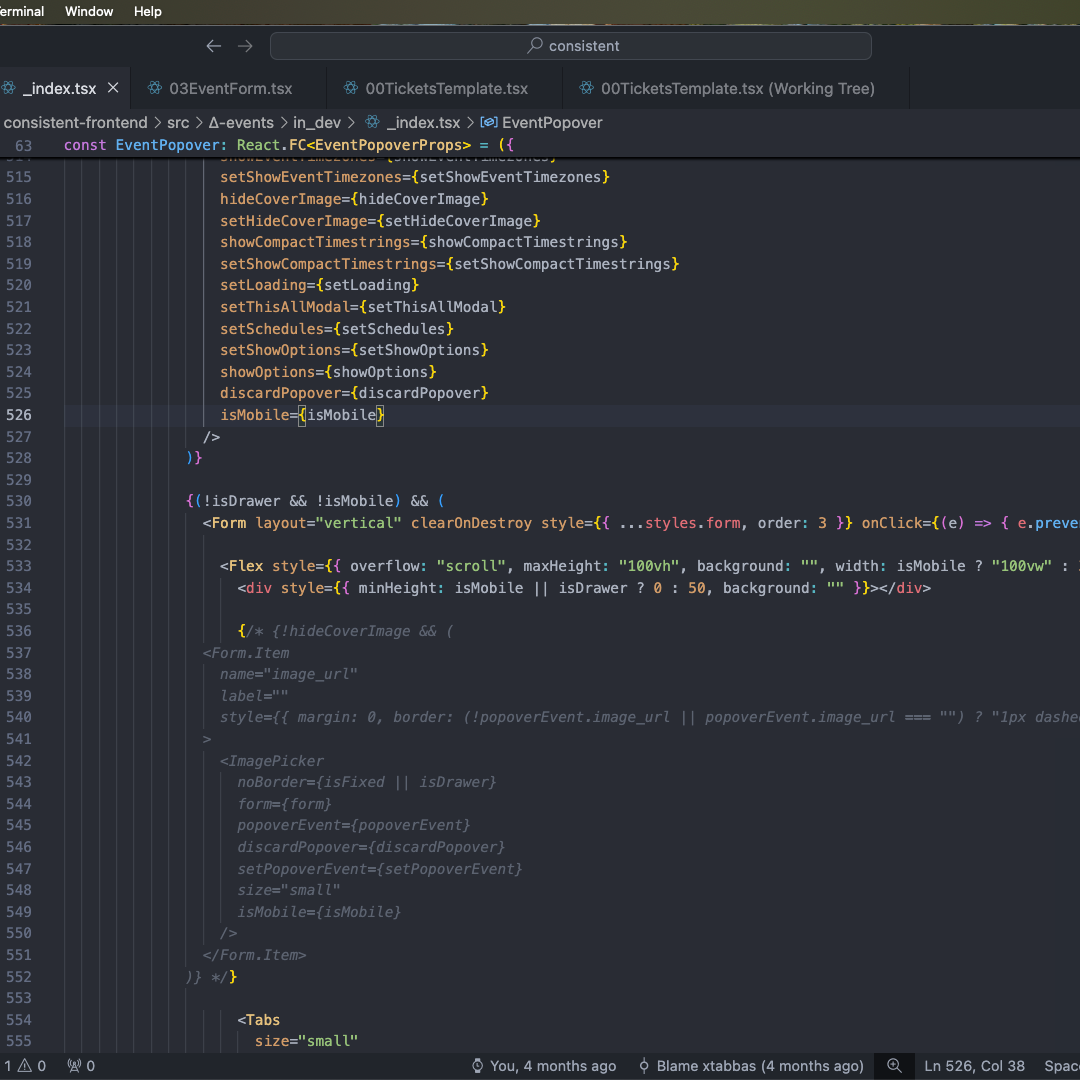The height and width of the screenshot is (1080, 1080).
Task: Click the magnifier zoom icon in status bar
Action: click(894, 1066)
